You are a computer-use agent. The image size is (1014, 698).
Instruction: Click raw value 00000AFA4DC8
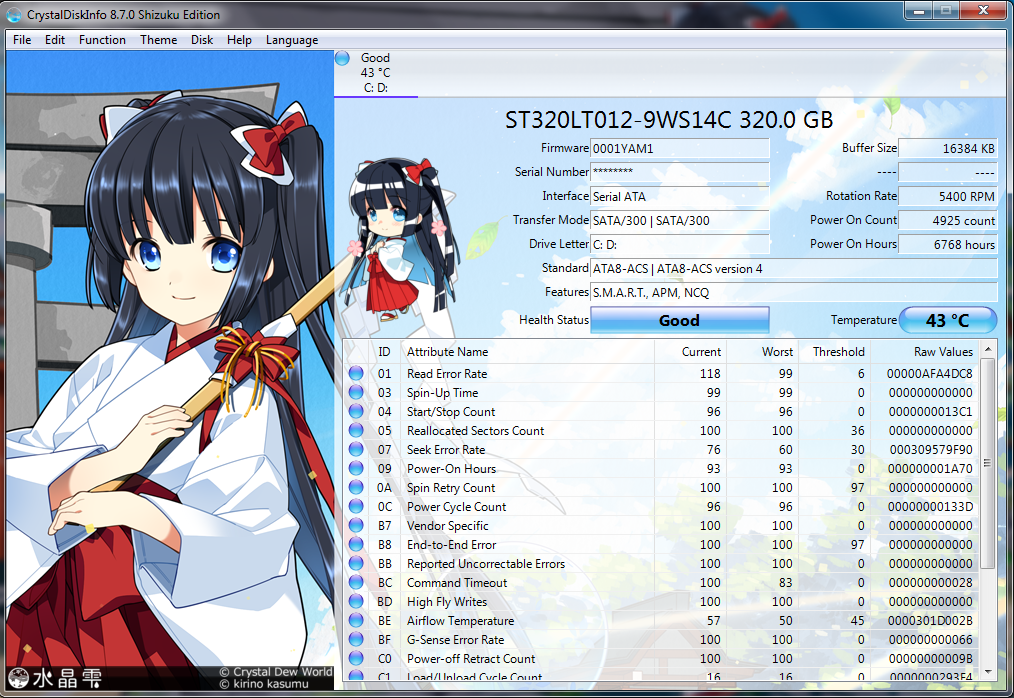click(929, 374)
